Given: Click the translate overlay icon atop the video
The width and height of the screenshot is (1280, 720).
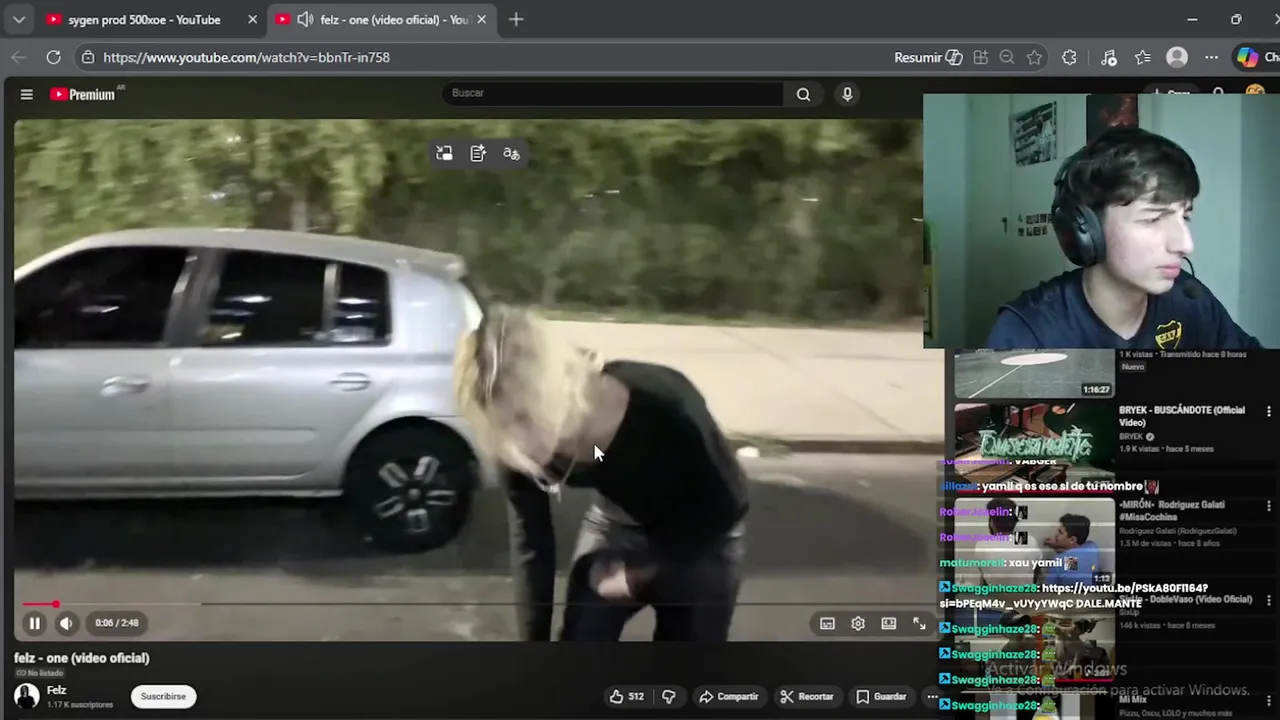Looking at the screenshot, I should [511, 153].
